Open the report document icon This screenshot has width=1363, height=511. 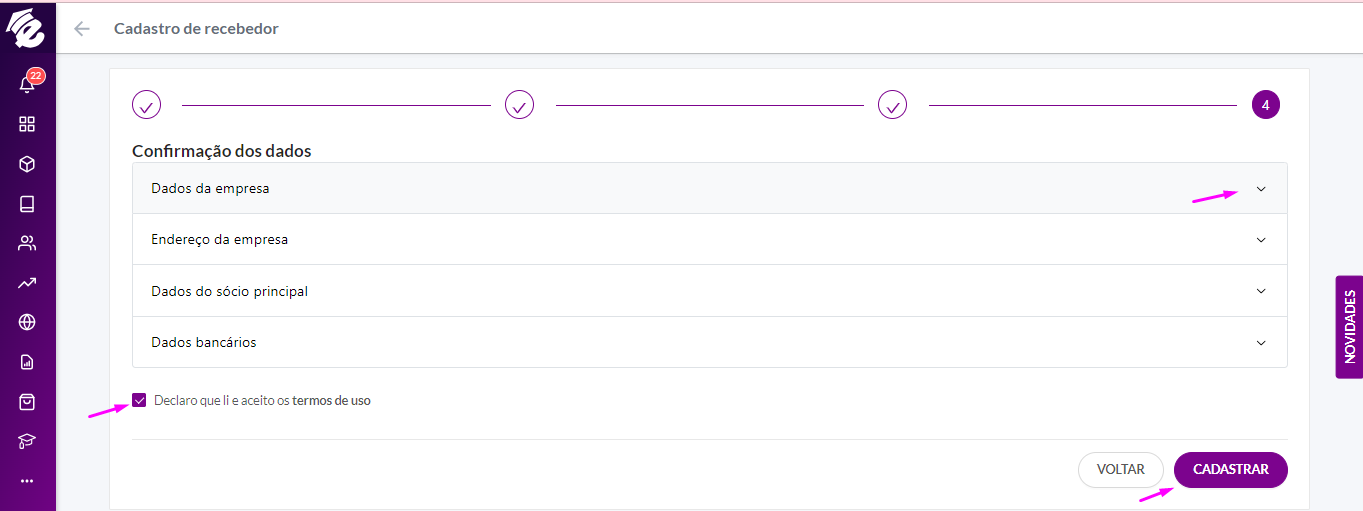pos(27,362)
